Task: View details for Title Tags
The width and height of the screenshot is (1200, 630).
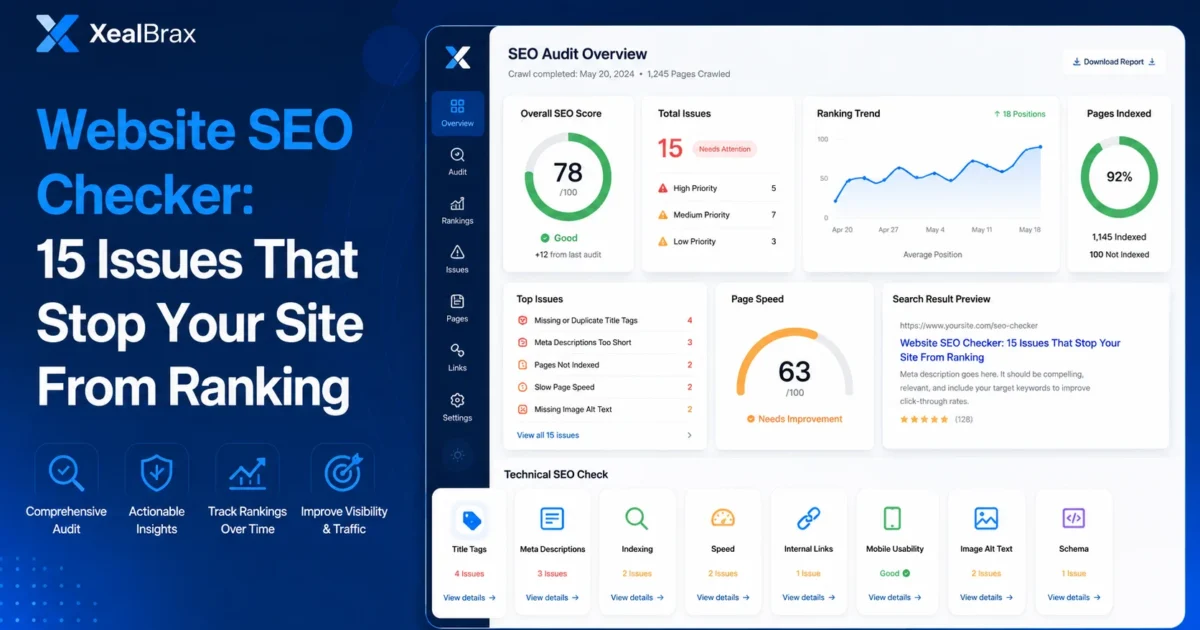Action: [x=469, y=598]
